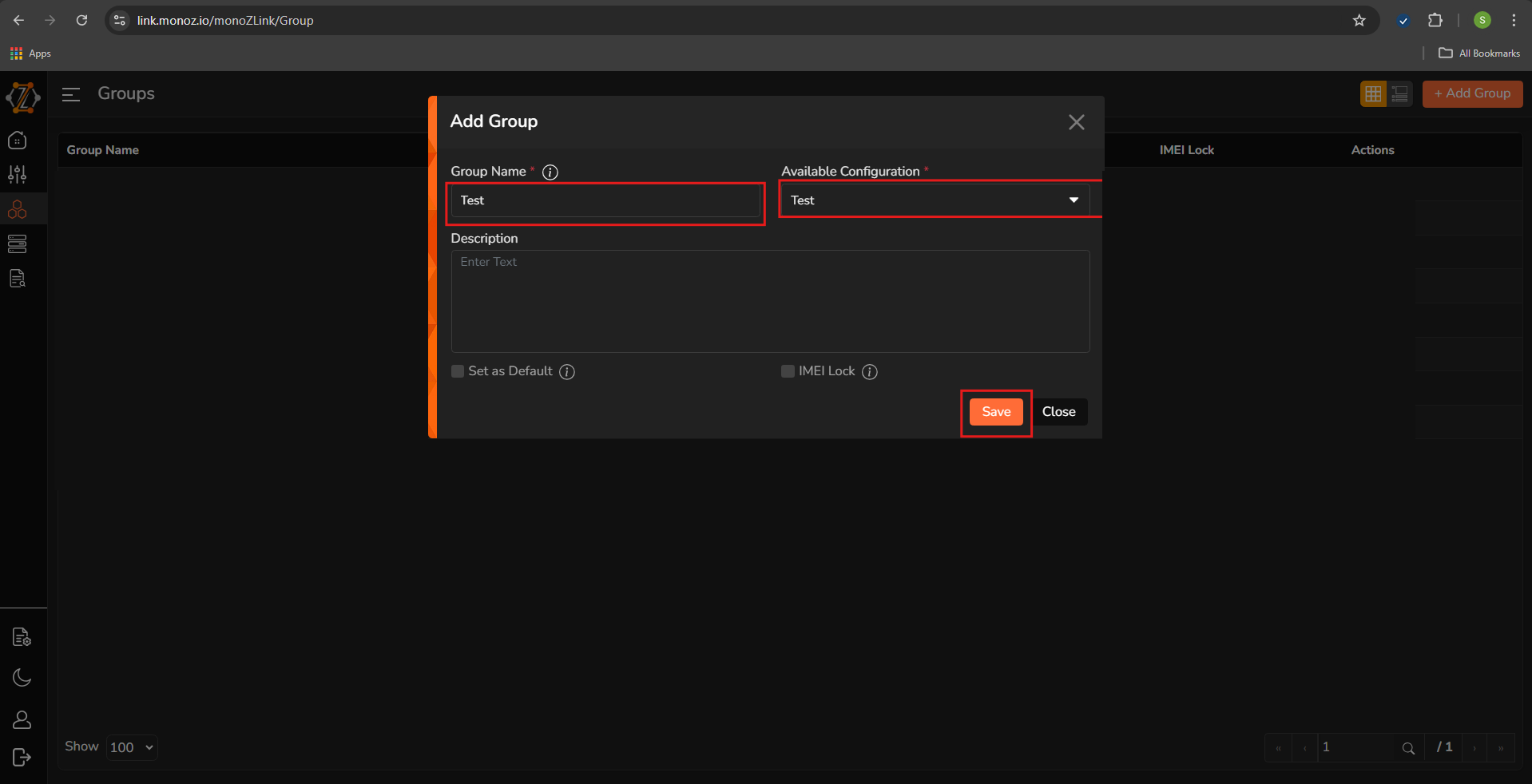Viewport: 1532px width, 784px height.
Task: Enable the Set as Default checkbox
Action: coord(458,371)
